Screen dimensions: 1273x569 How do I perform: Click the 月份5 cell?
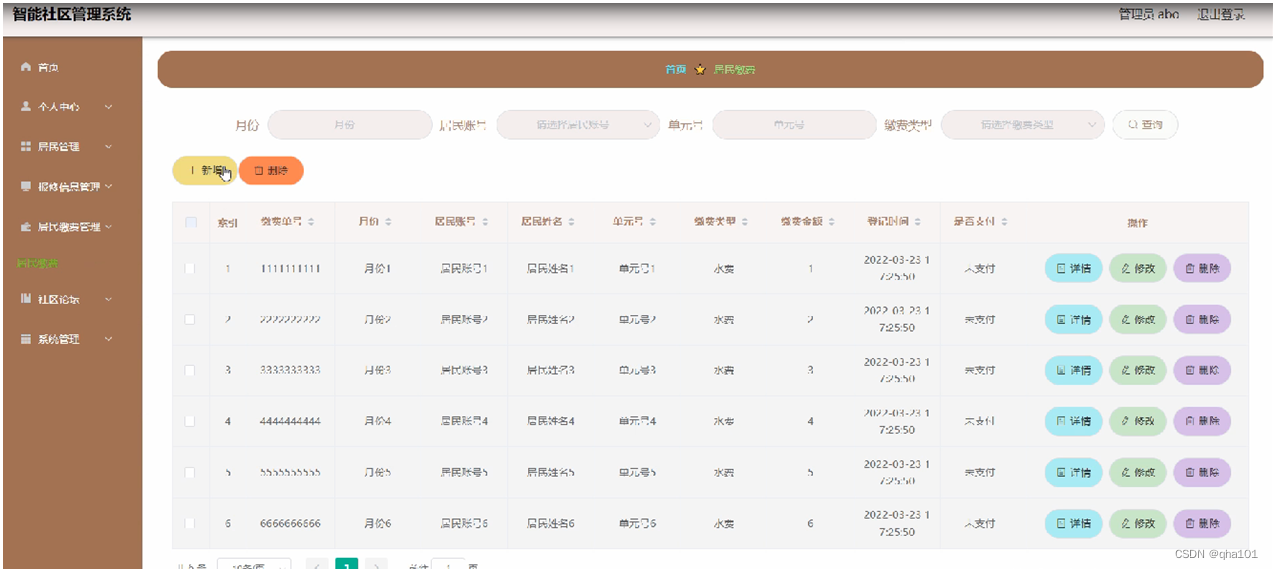click(x=377, y=473)
